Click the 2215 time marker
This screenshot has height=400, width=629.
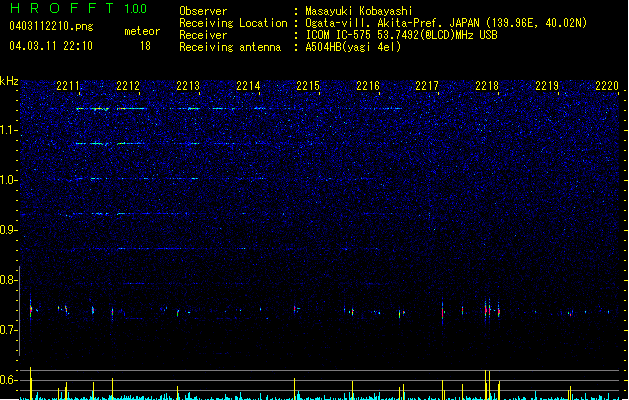308,86
